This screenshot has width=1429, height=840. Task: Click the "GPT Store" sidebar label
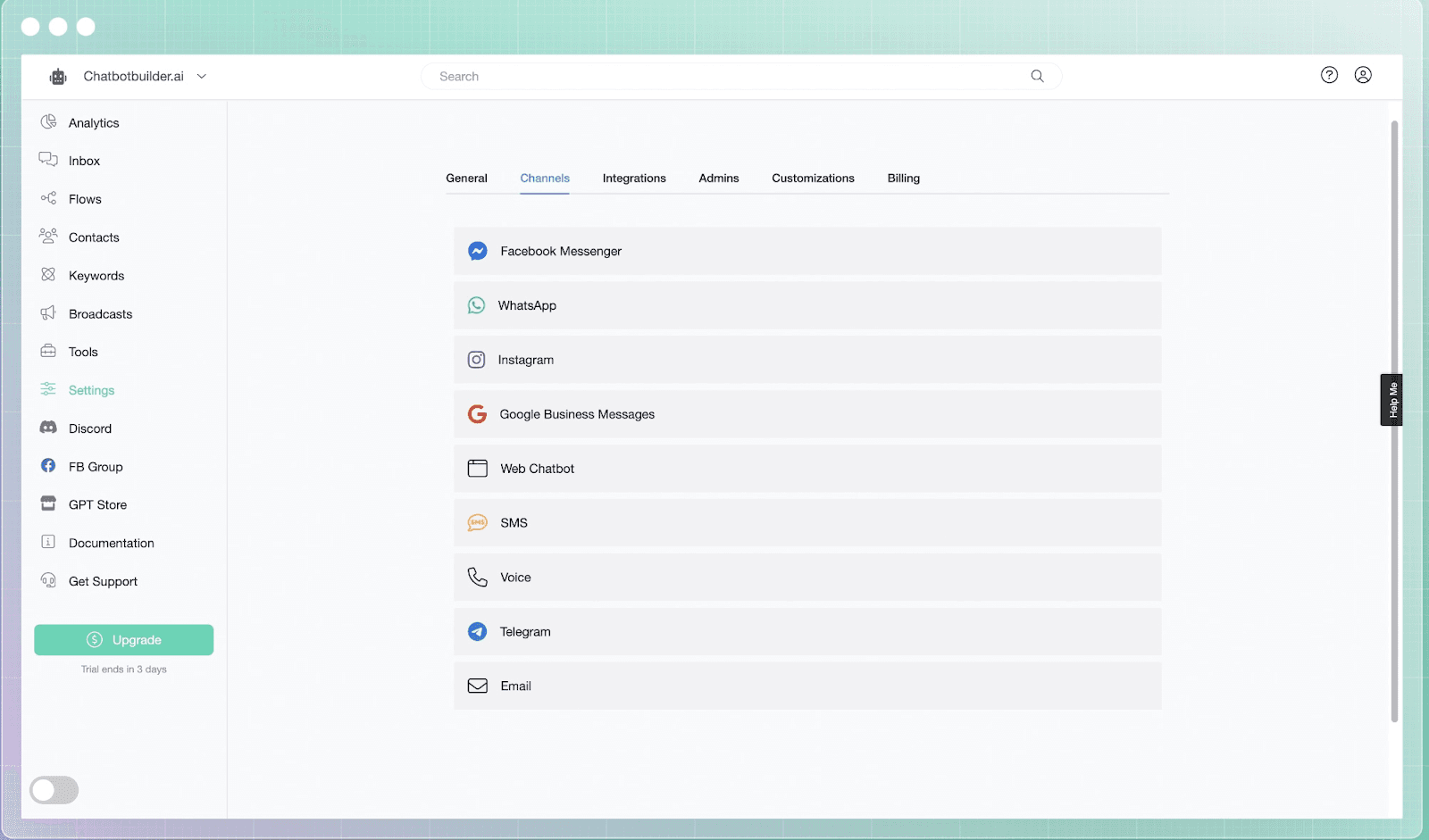[97, 504]
